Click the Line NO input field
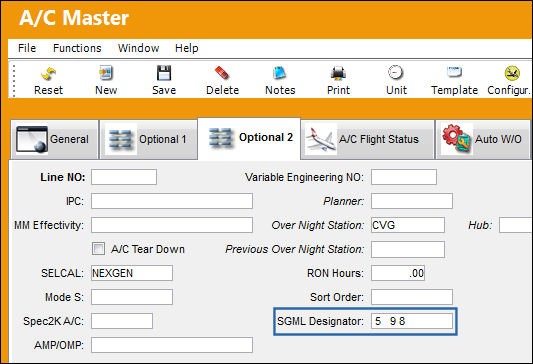The width and height of the screenshot is (533, 364). point(124,177)
